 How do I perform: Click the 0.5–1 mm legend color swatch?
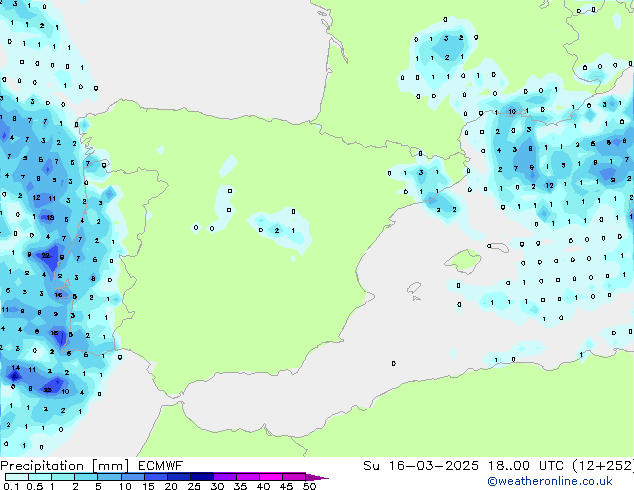(40, 477)
